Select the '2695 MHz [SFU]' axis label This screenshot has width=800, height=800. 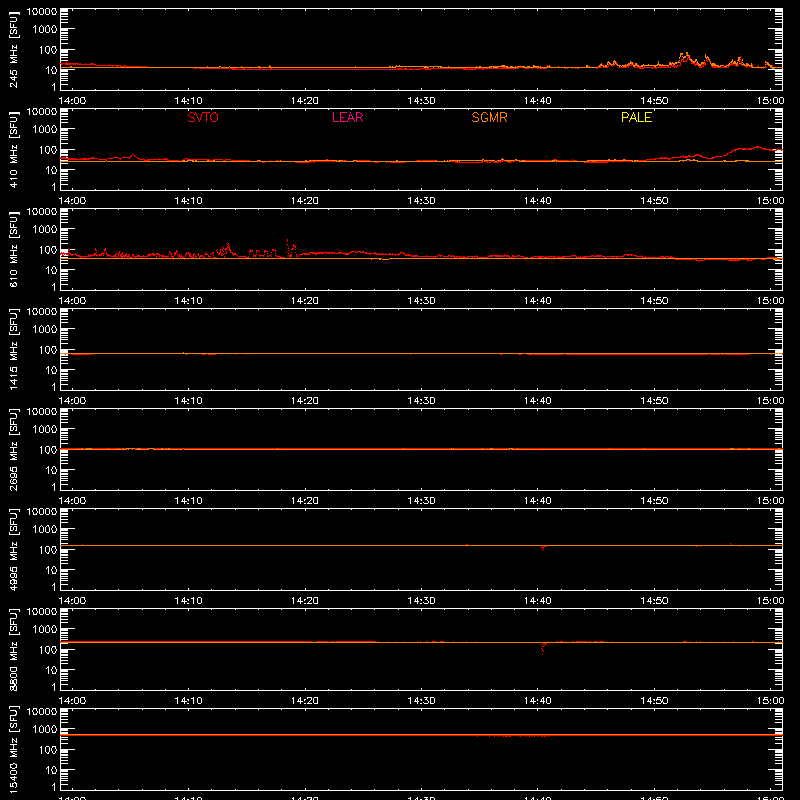point(14,449)
